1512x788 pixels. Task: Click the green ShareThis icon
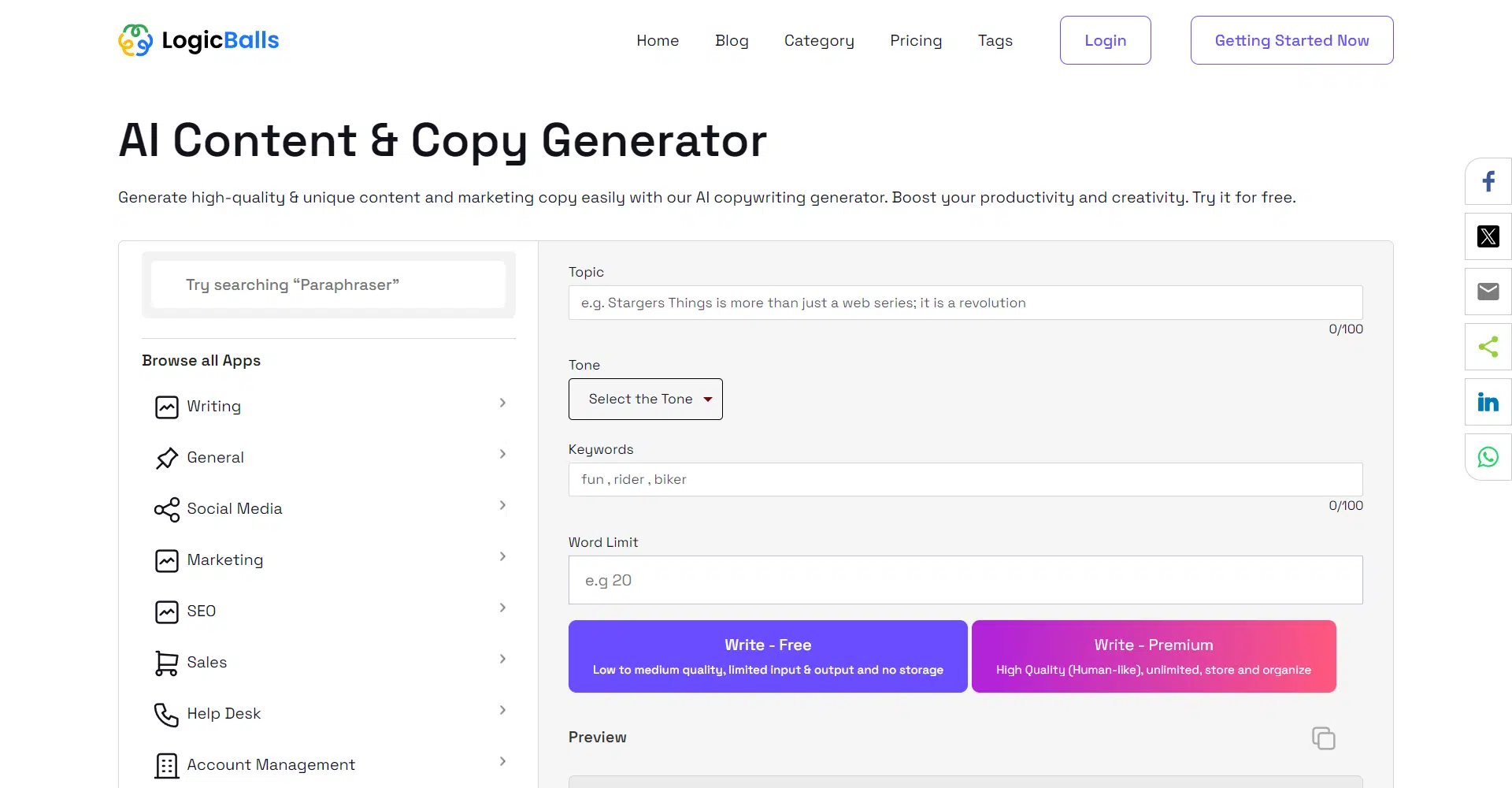click(x=1488, y=347)
